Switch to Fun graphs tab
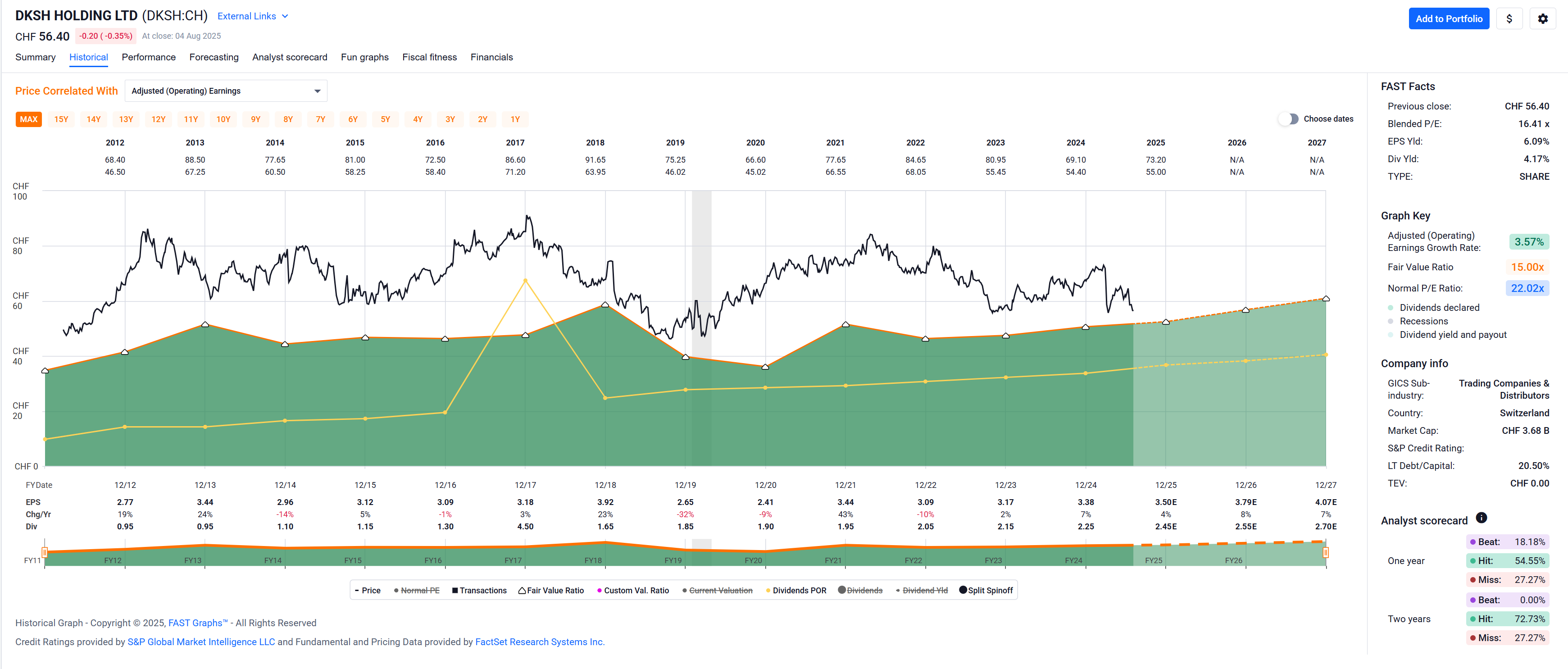The width and height of the screenshot is (1568, 669). 364,57
